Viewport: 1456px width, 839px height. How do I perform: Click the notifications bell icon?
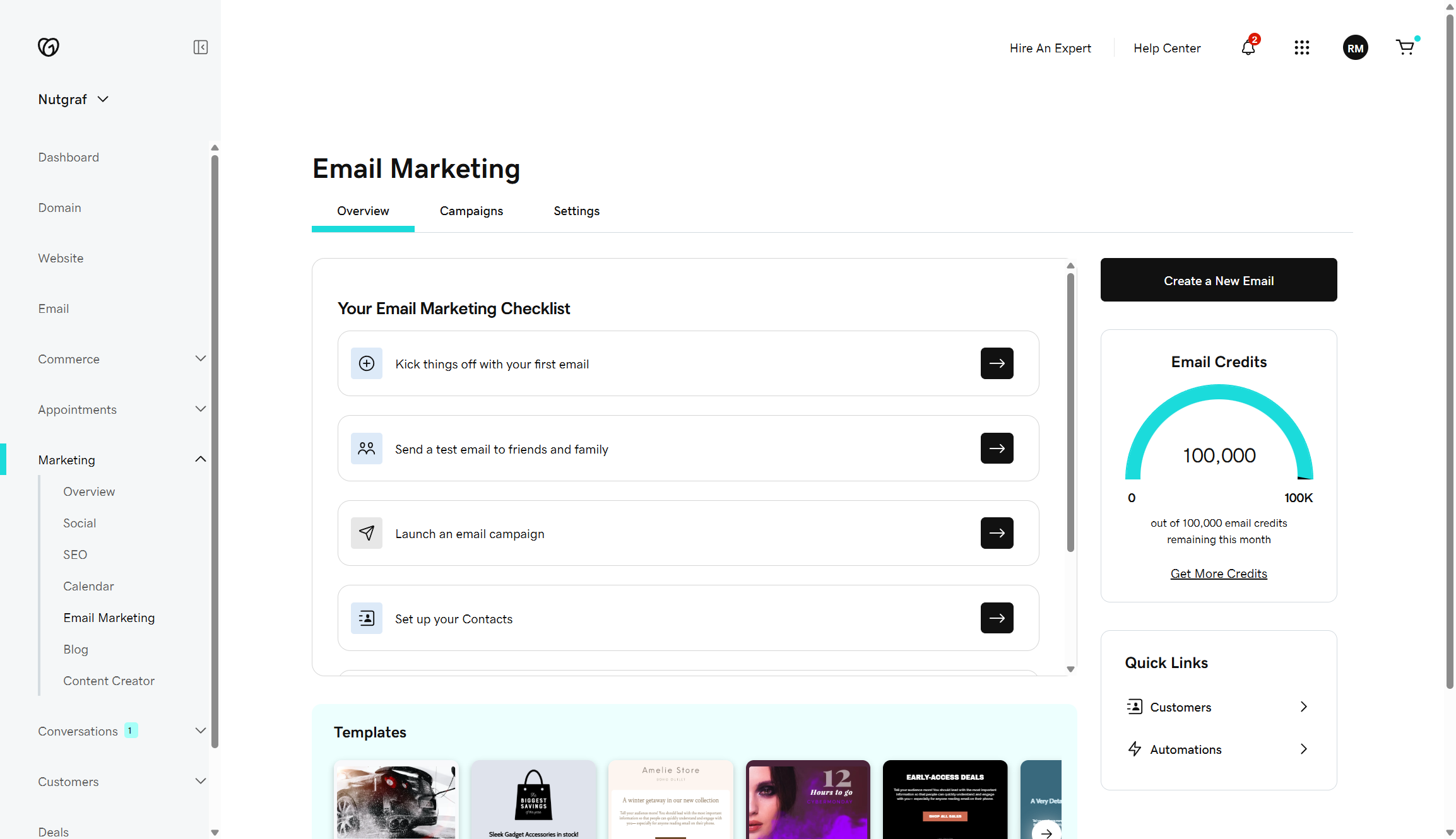[x=1248, y=48]
